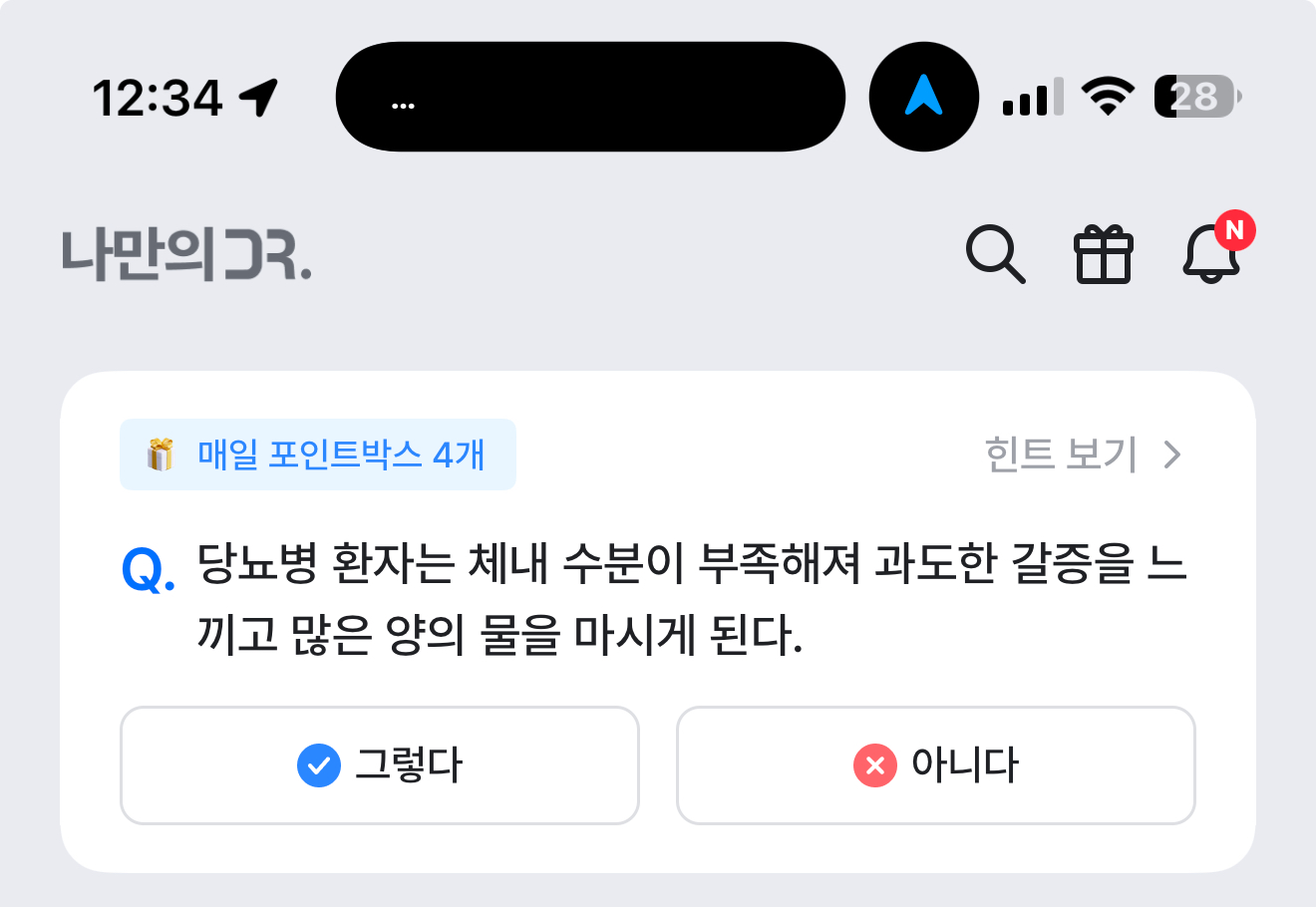Tap the location arrow beside the time
The image size is (1316, 907).
pyautogui.click(x=259, y=98)
